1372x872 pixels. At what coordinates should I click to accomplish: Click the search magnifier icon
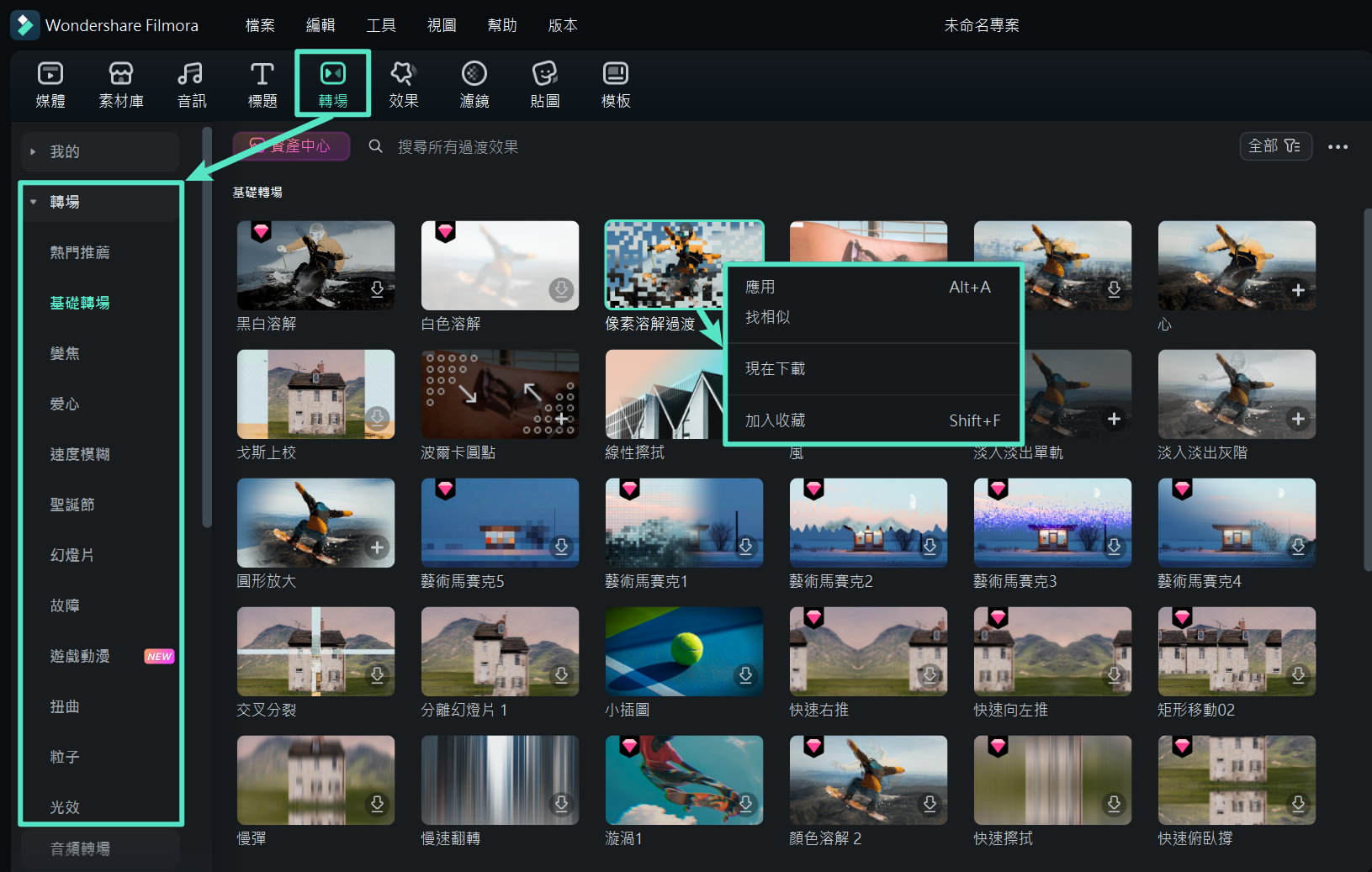(x=376, y=146)
